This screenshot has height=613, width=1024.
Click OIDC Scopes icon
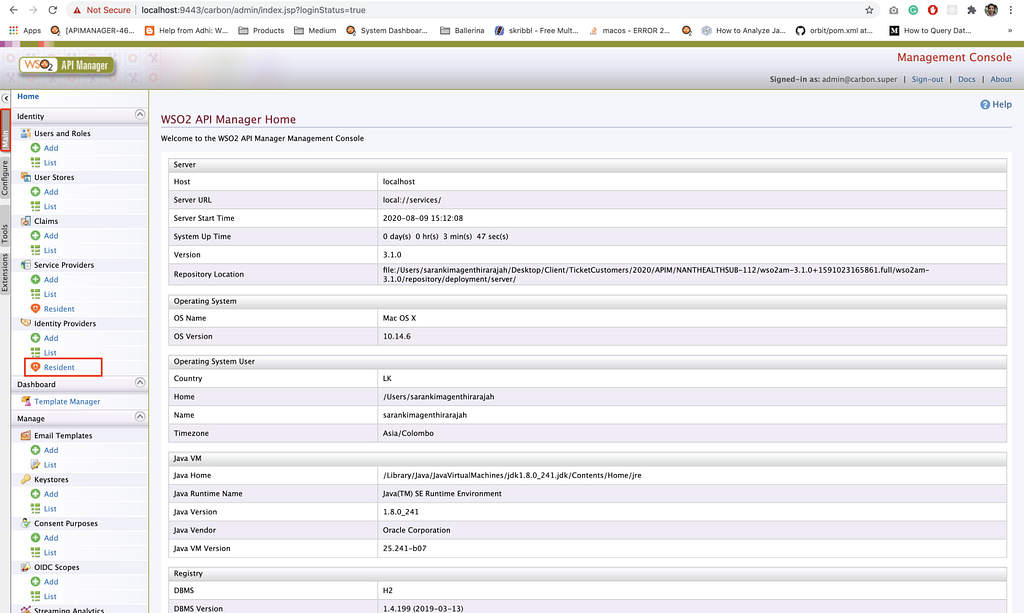[x=25, y=567]
